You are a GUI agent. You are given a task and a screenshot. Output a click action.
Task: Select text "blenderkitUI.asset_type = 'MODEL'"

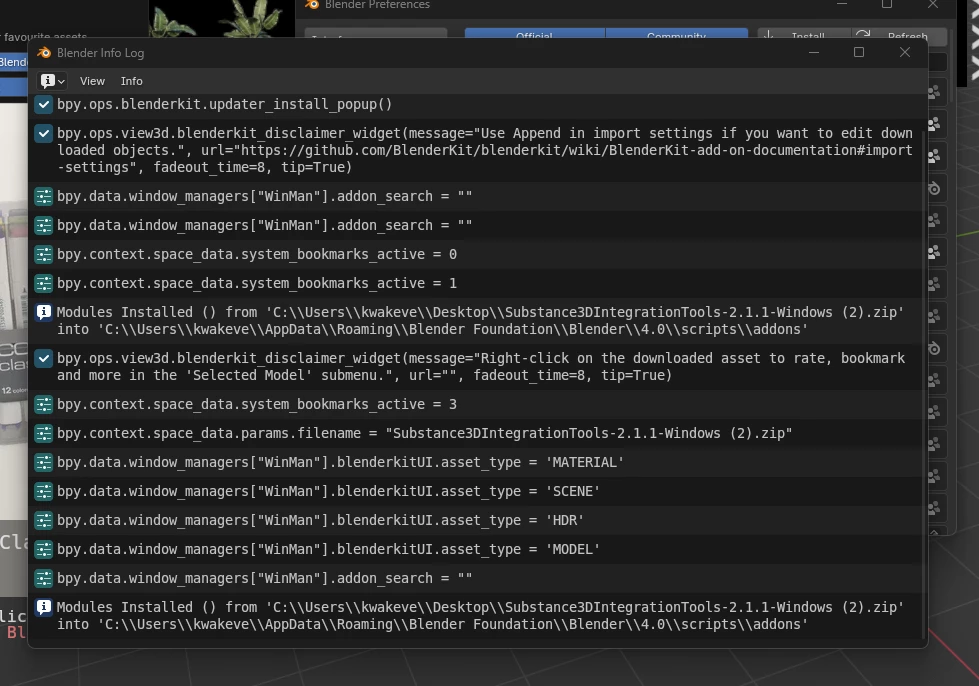(x=468, y=549)
